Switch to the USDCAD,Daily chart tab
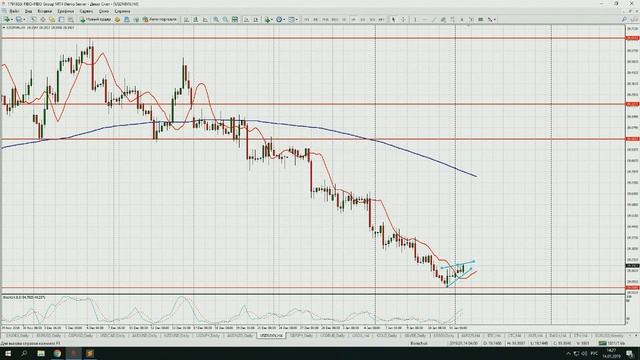This screenshot has height=360, width=640. tap(112, 336)
